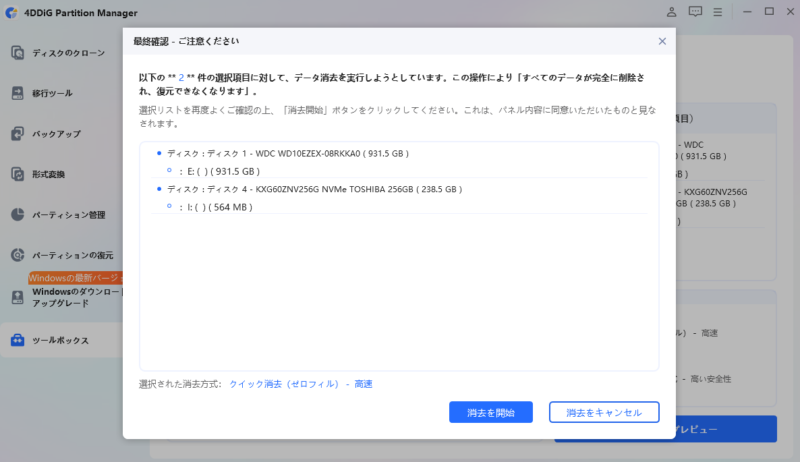Screen dimensions: 800x462
Task: Click the ツールボックス toolbox icon
Action: (x=17, y=340)
